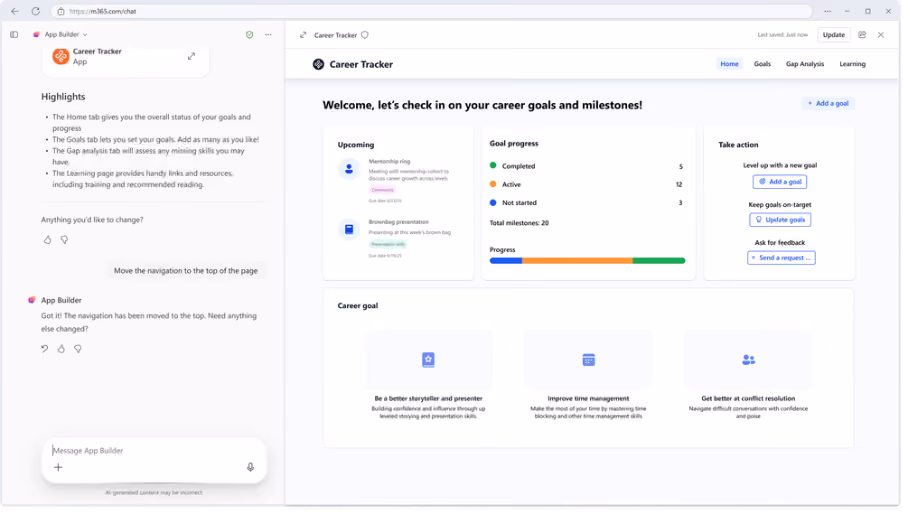Click the conflict resolution people icon
903x513 pixels.
click(748, 360)
